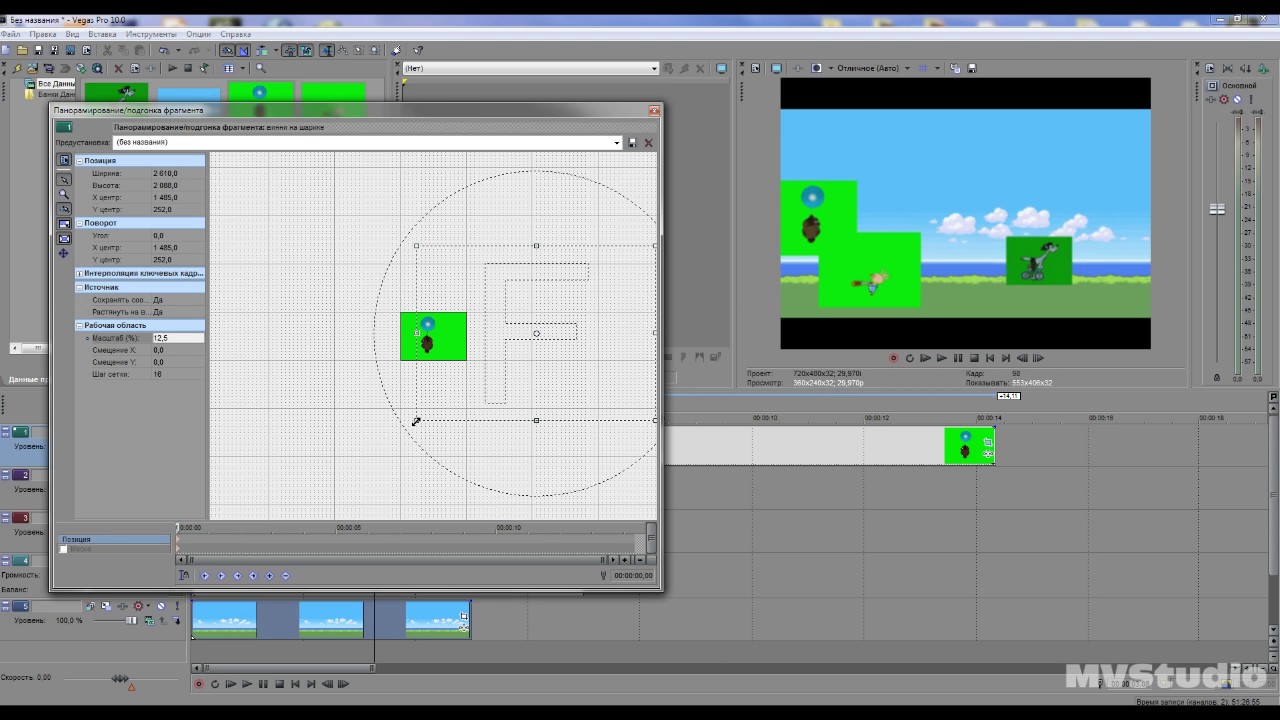The height and width of the screenshot is (720, 1280).
Task: Open the Справка menu
Action: 235,34
